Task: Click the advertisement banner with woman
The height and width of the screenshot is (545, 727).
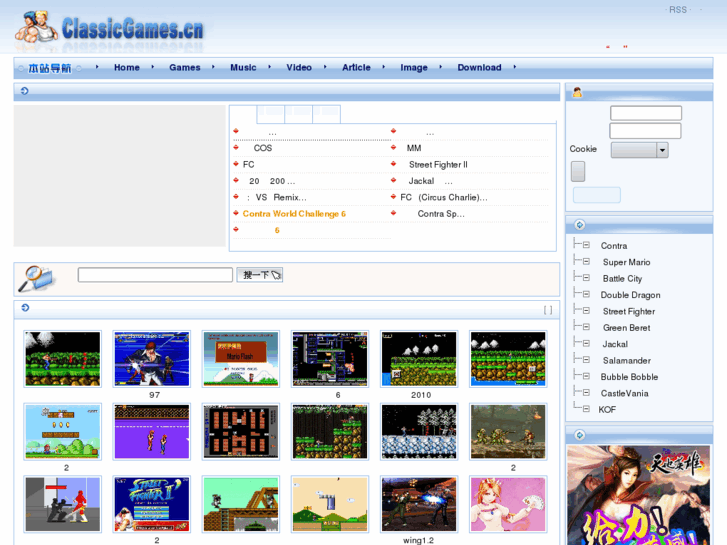Action: click(x=638, y=495)
